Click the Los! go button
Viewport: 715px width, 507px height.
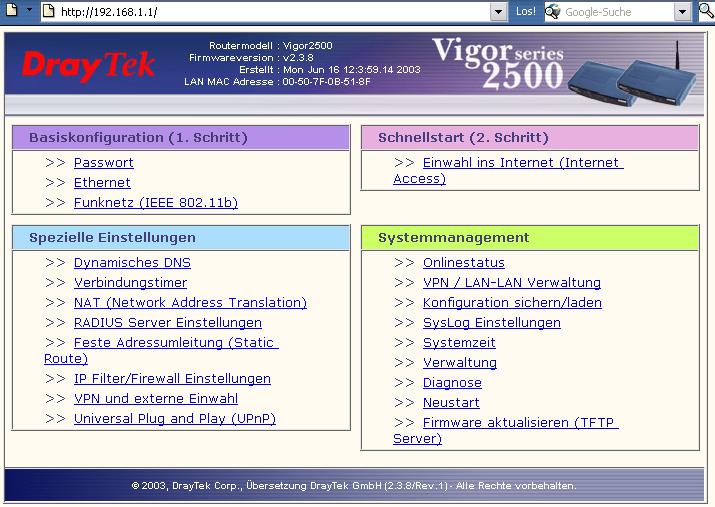(x=525, y=11)
